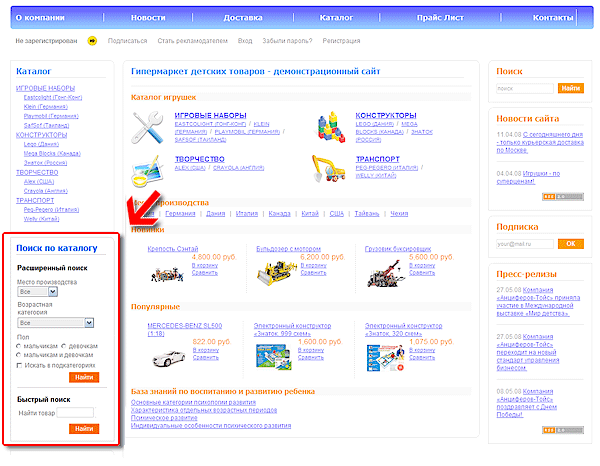Select the 'девочкам' radio button
The image size is (600, 466).
[x=66, y=345]
